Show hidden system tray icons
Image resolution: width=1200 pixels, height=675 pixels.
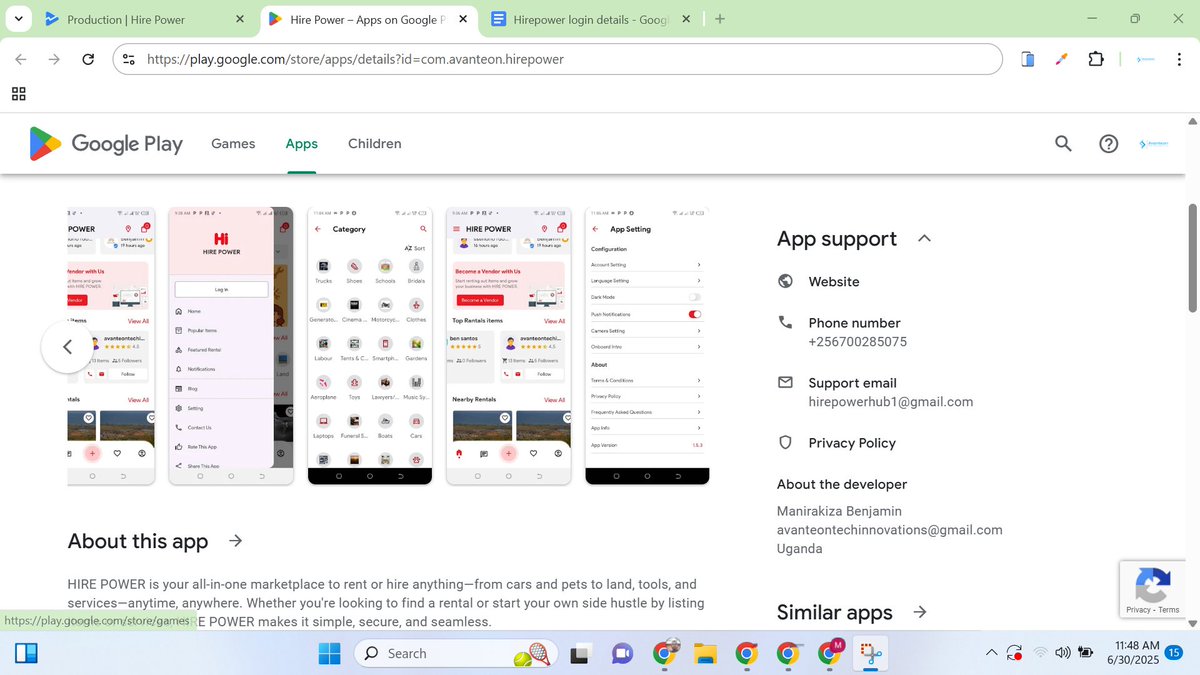(x=991, y=653)
